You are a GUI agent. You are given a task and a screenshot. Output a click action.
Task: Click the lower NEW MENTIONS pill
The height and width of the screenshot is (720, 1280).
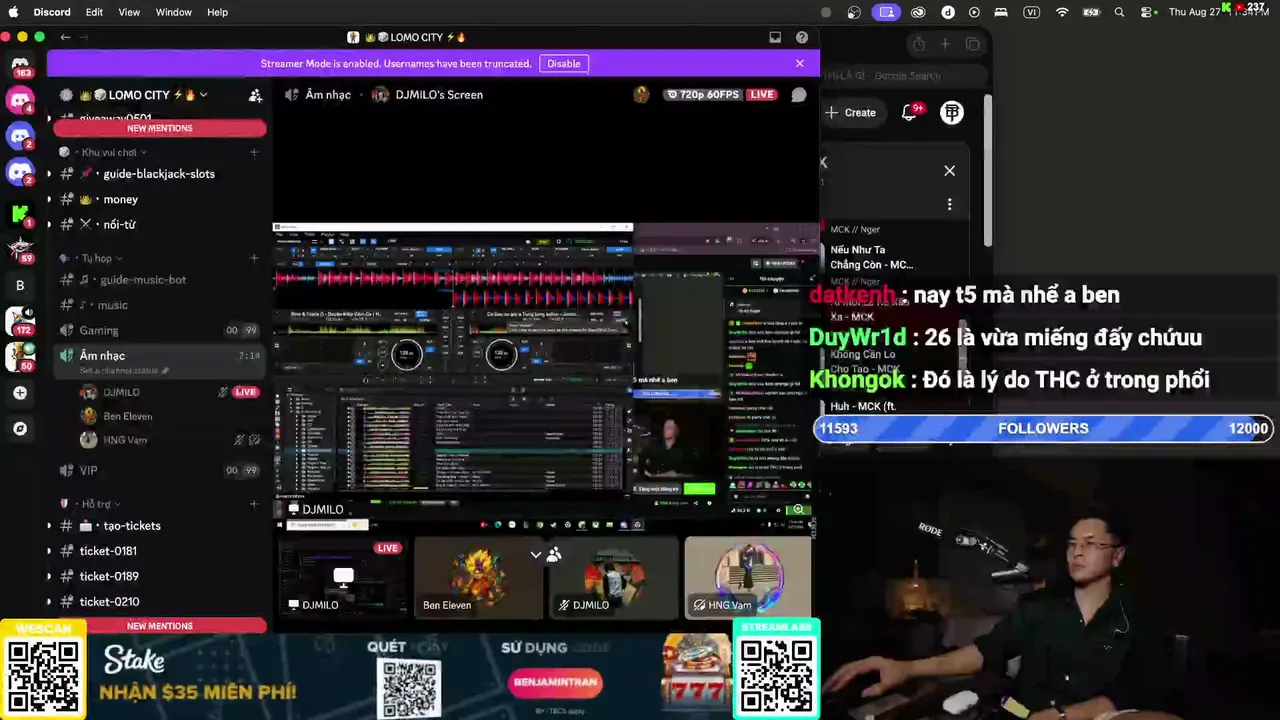coord(160,626)
